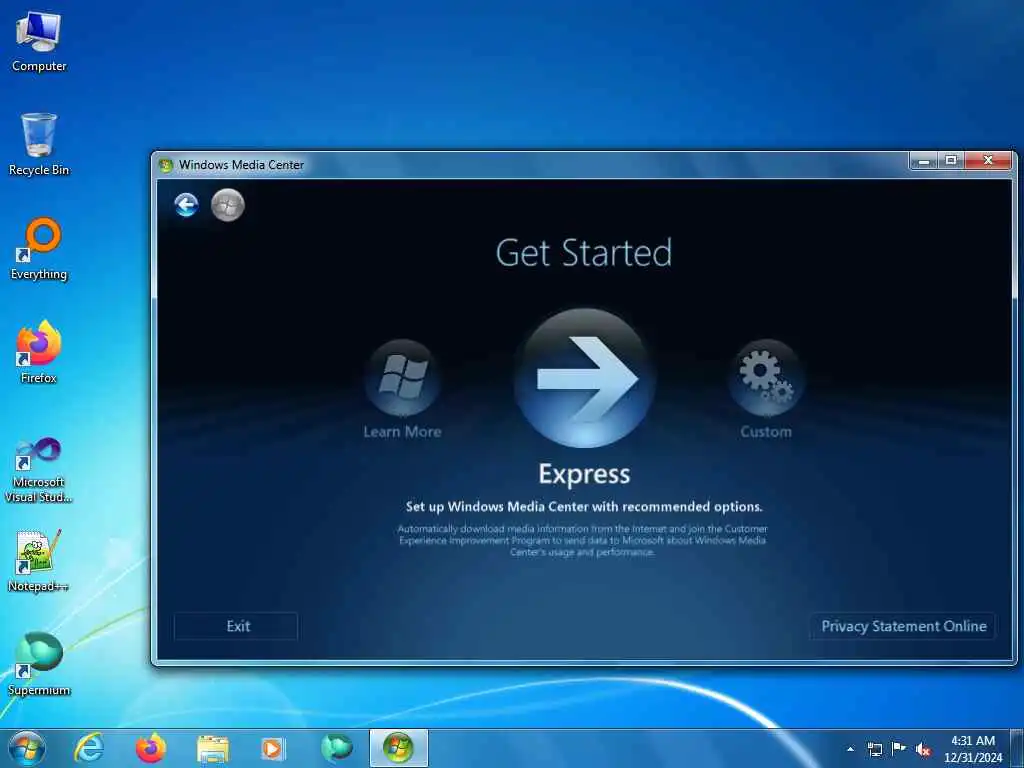Open Windows Media Player from taskbar
This screenshot has width=1024, height=768.
pyautogui.click(x=273, y=749)
